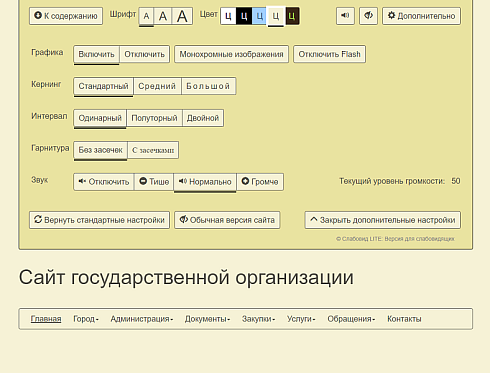This screenshot has width=490, height=373.
Task: Toggle the 'Дополнительно' settings button
Action: point(421,16)
